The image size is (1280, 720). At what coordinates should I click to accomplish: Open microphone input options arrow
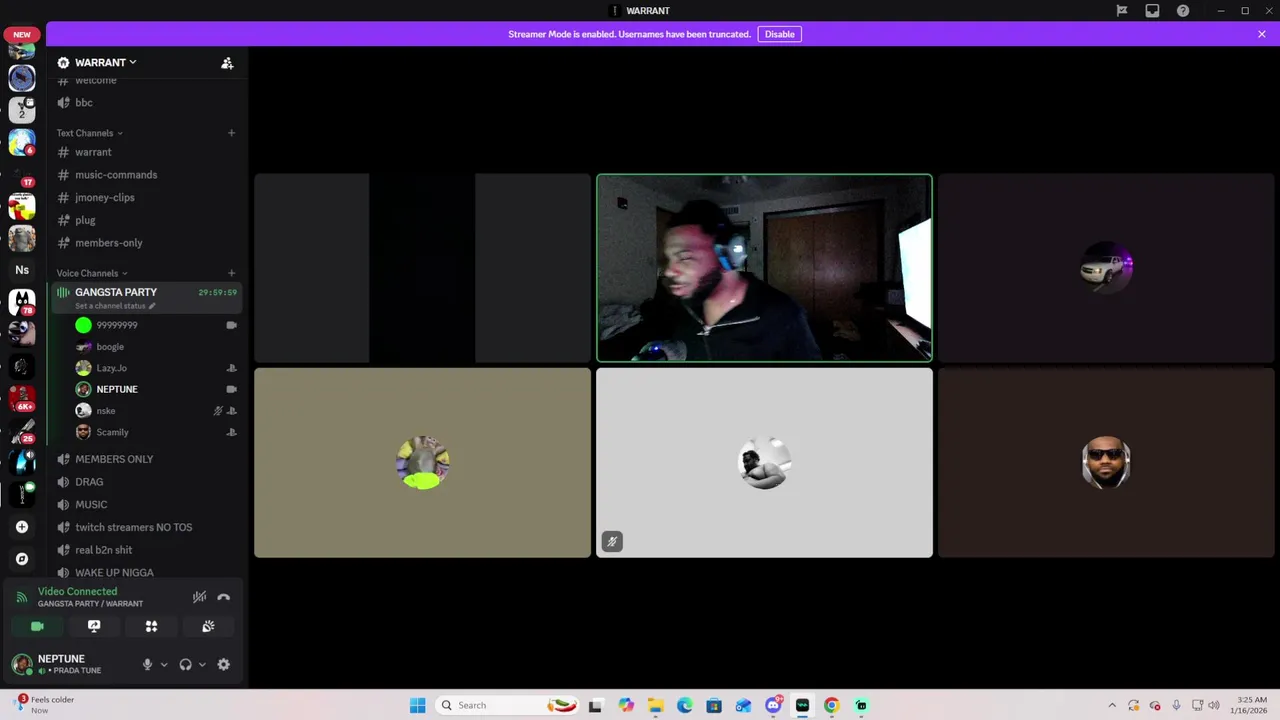(x=164, y=664)
